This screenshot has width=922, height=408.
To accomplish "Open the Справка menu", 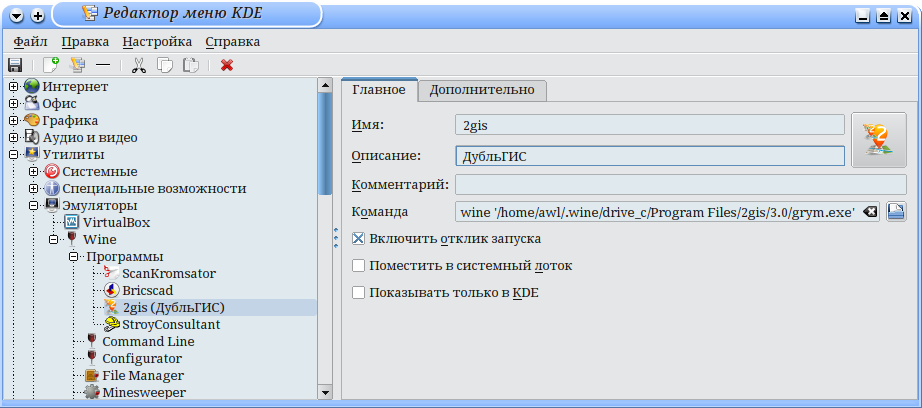I will click(x=233, y=42).
